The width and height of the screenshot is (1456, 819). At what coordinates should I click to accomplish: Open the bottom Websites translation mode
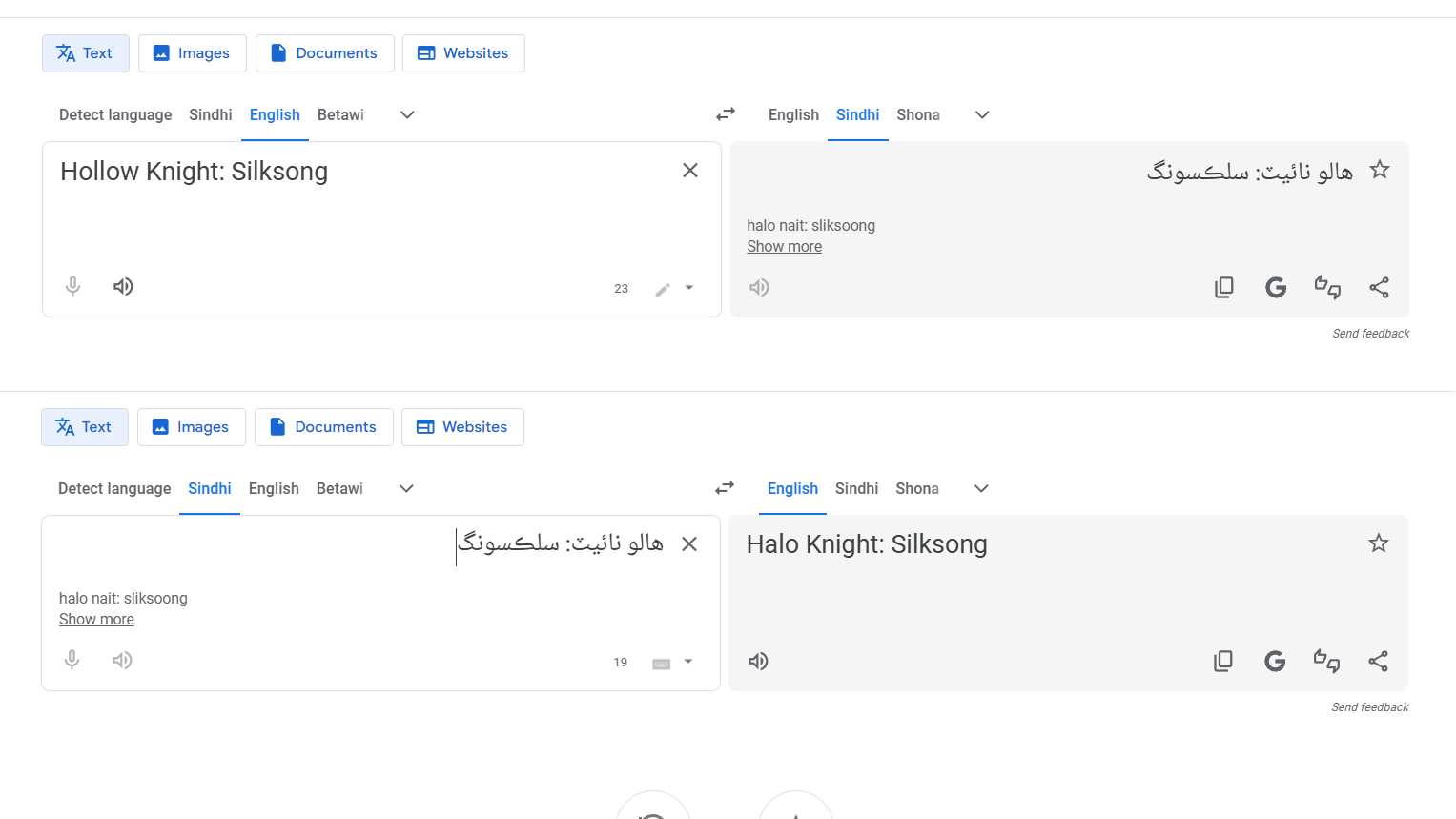(462, 427)
